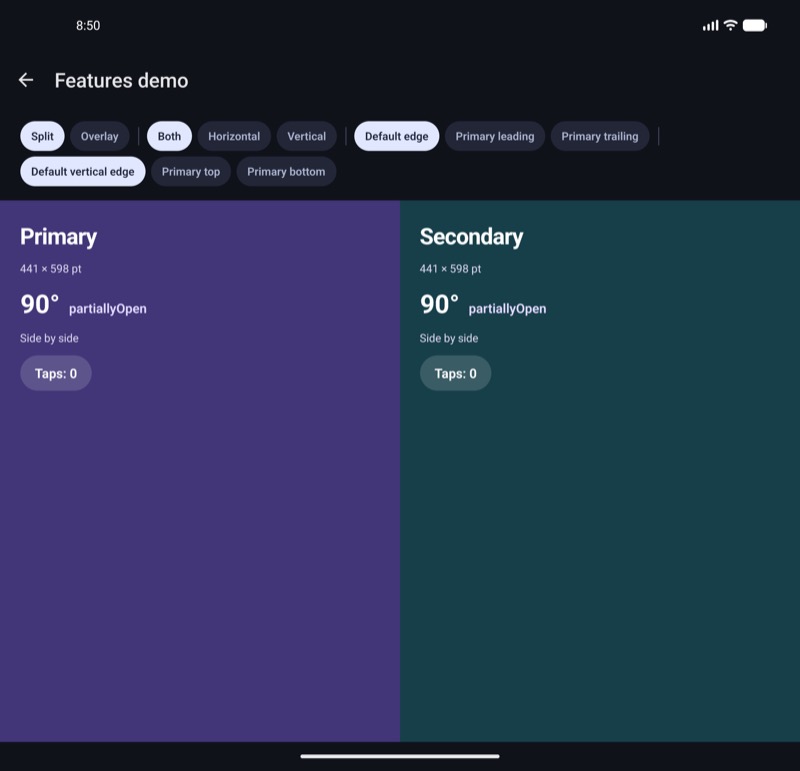Click Side by side text in Primary pane

coord(49,338)
